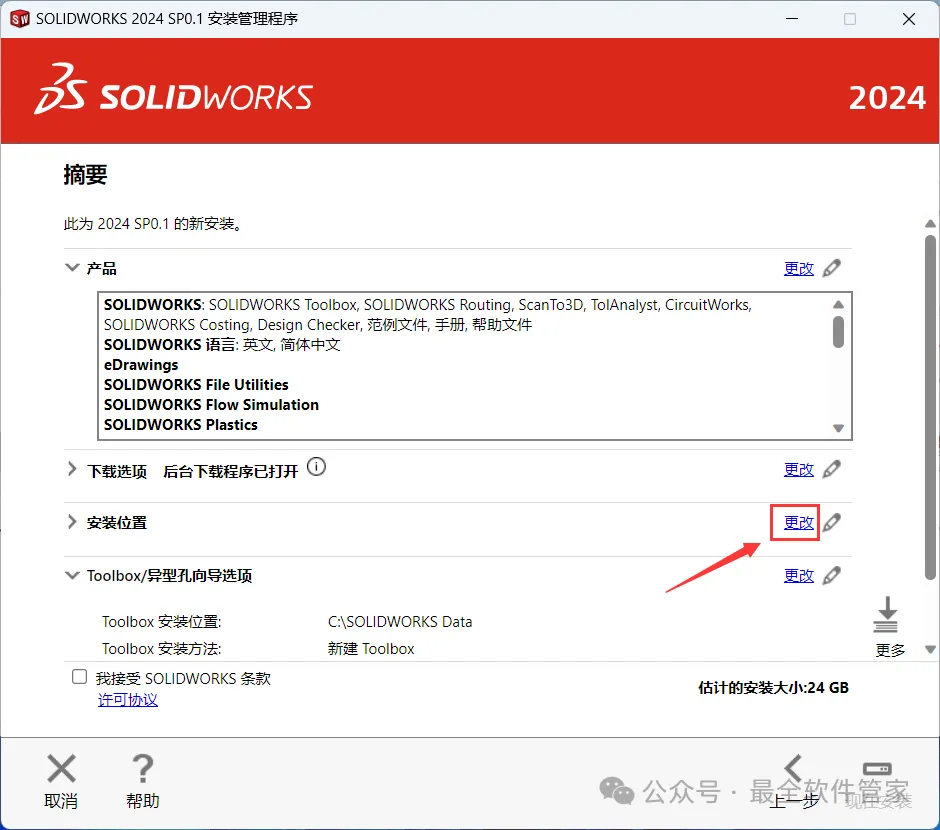Select SOLIDWORKS Flow Simulation entry
940x830 pixels.
[x=211, y=405]
